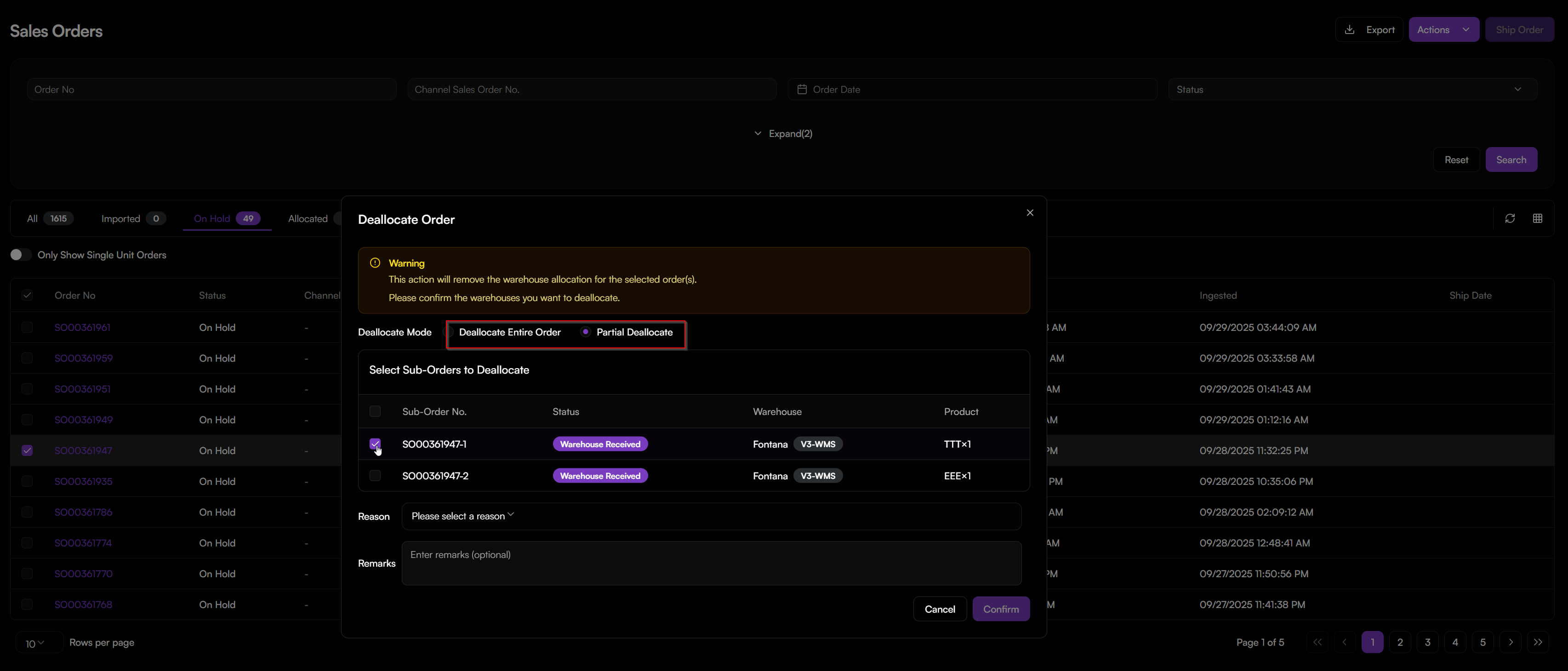The width and height of the screenshot is (1568, 671).
Task: Refresh the orders table
Action: tap(1510, 218)
